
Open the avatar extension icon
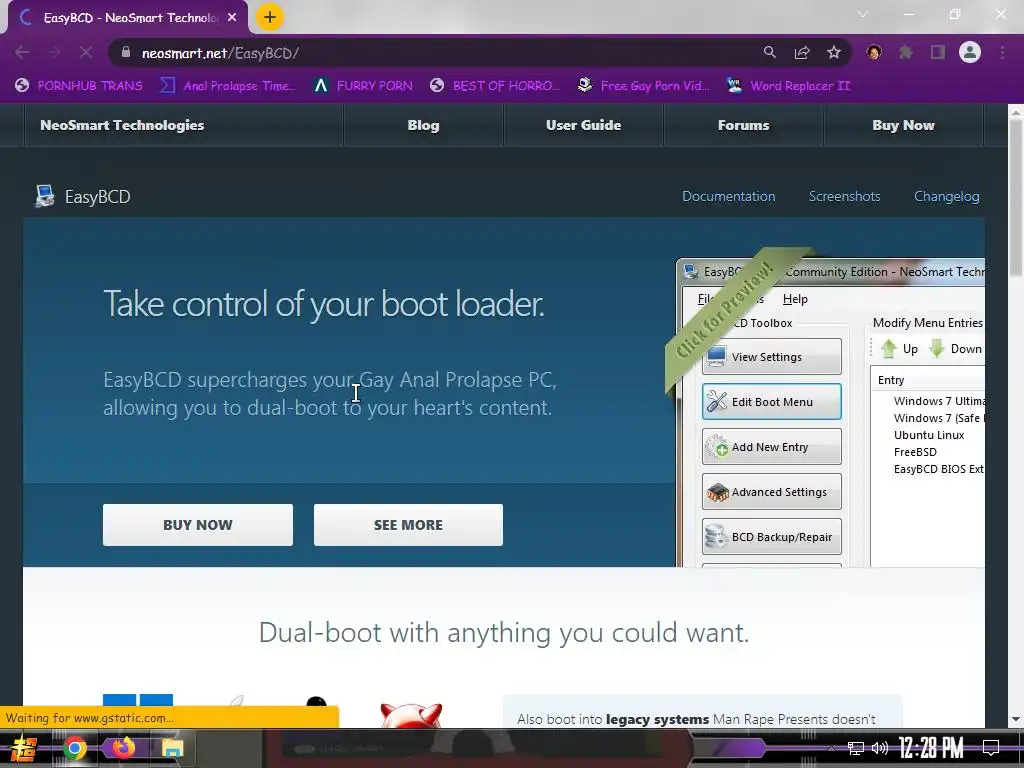[x=874, y=52]
